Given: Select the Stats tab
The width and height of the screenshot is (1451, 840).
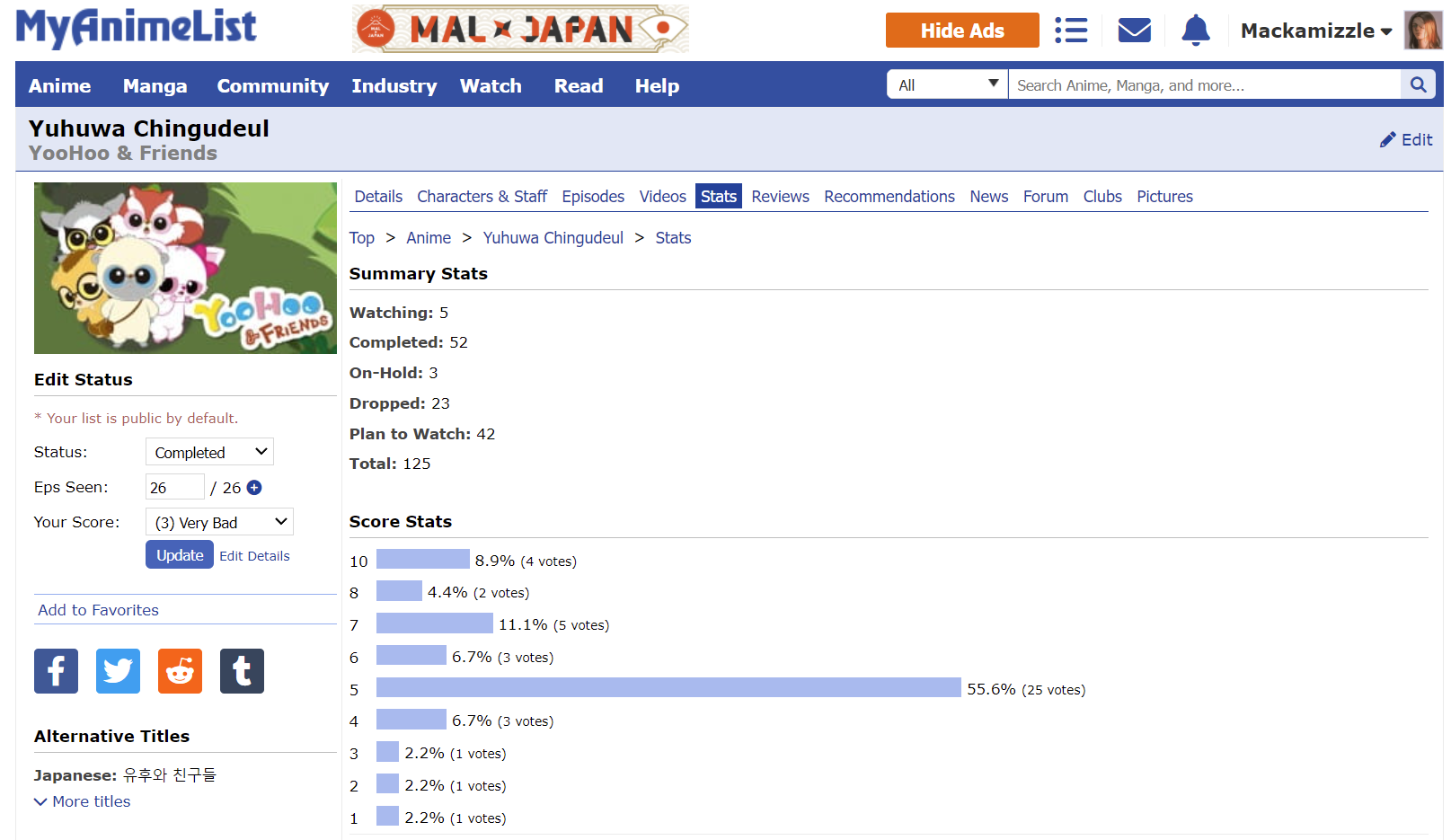Looking at the screenshot, I should (719, 197).
